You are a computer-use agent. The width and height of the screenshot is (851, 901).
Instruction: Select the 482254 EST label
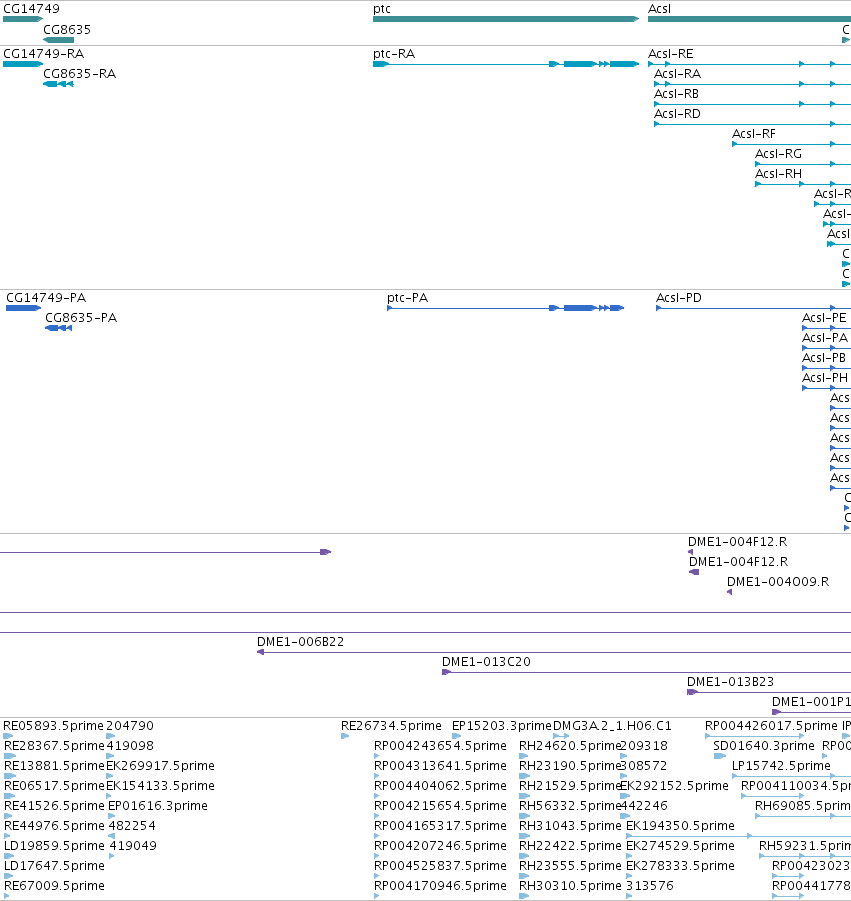[132, 826]
